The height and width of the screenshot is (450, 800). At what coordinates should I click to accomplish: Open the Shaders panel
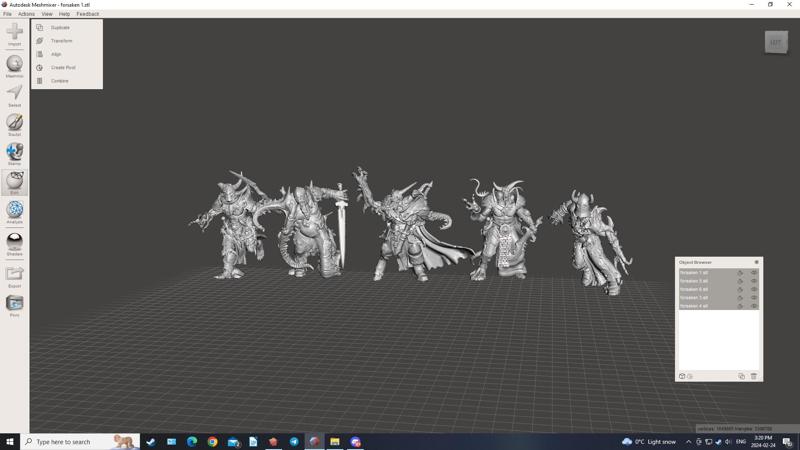(x=14, y=241)
